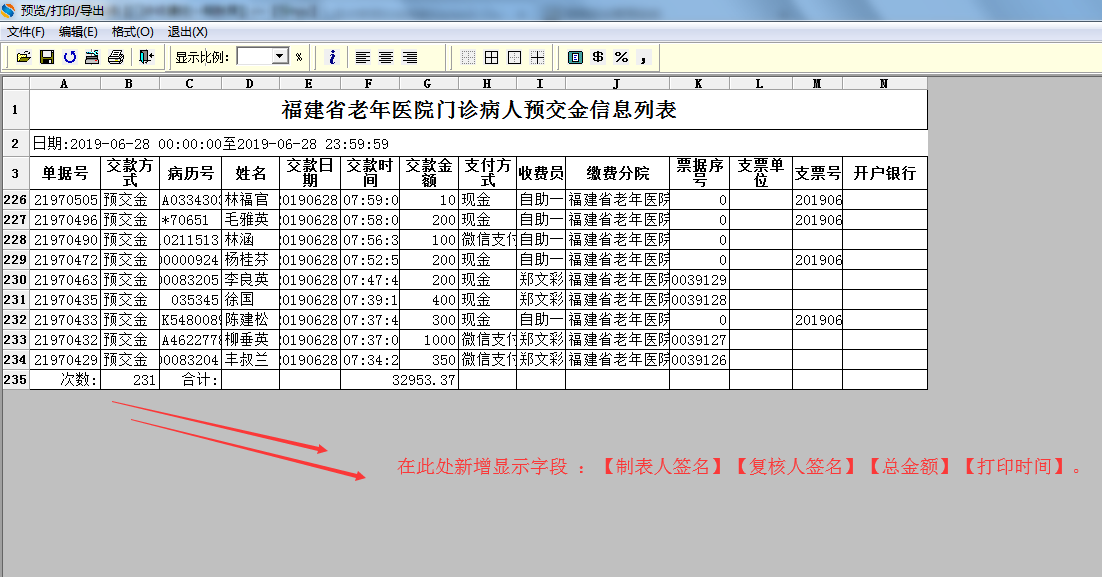
Task: Click the inside-border cross icon
Action: coord(538,58)
